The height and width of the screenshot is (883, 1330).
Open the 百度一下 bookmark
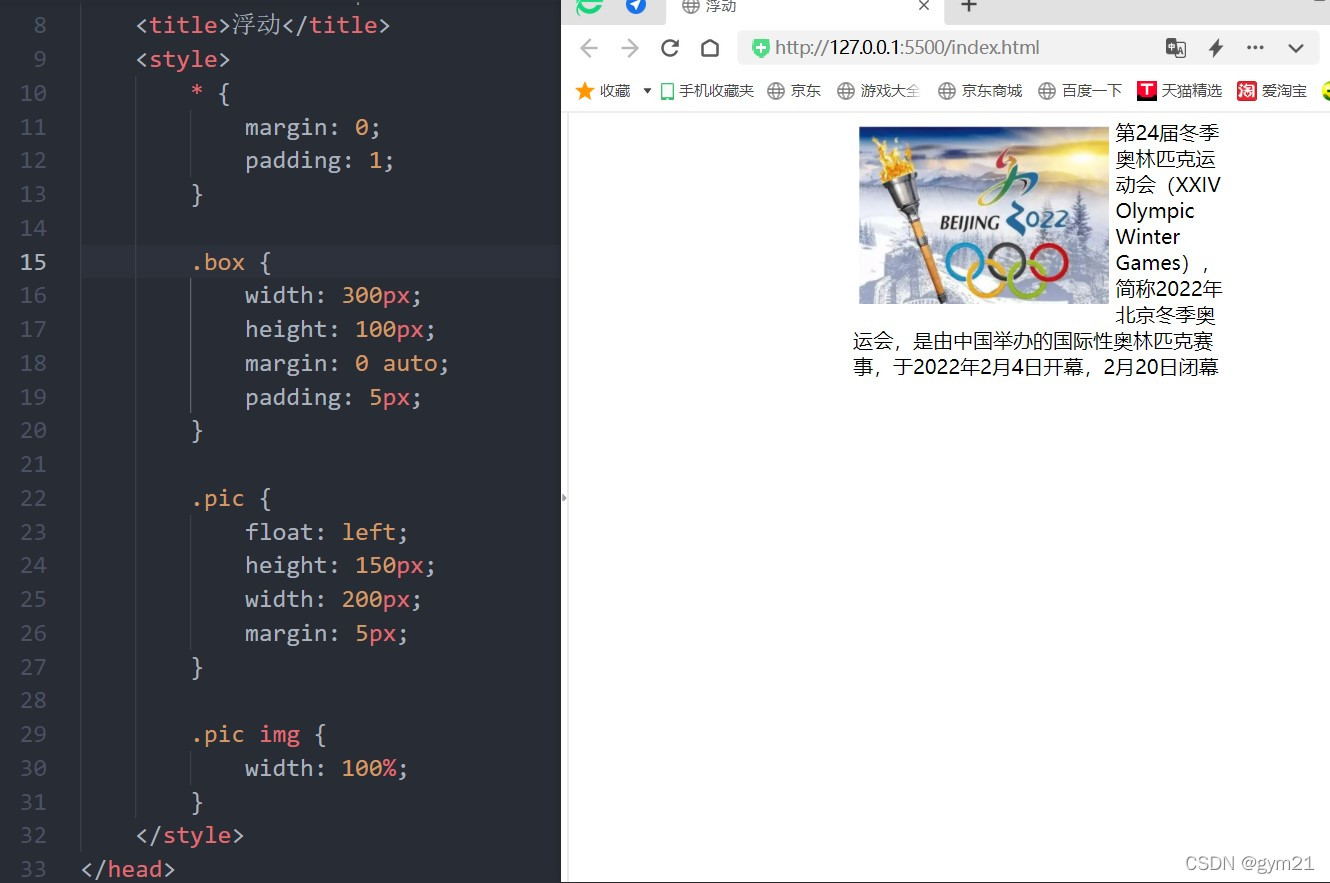1080,91
